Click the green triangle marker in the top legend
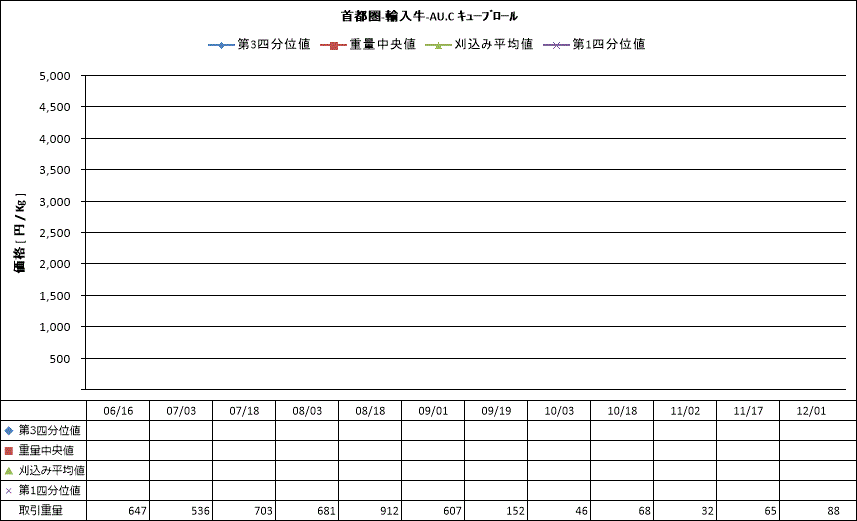The image size is (857, 521). coord(438,45)
